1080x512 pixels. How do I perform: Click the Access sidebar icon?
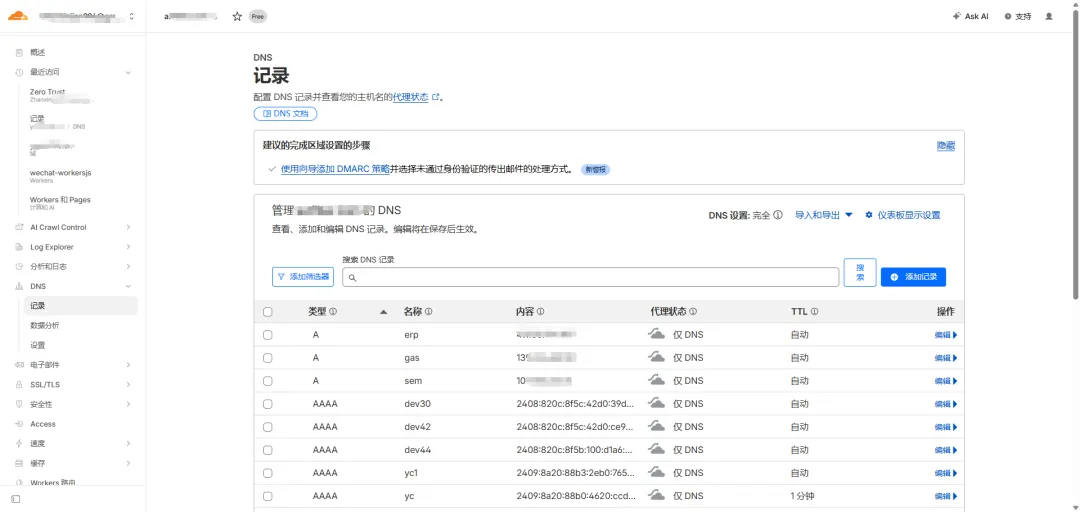[x=19, y=424]
